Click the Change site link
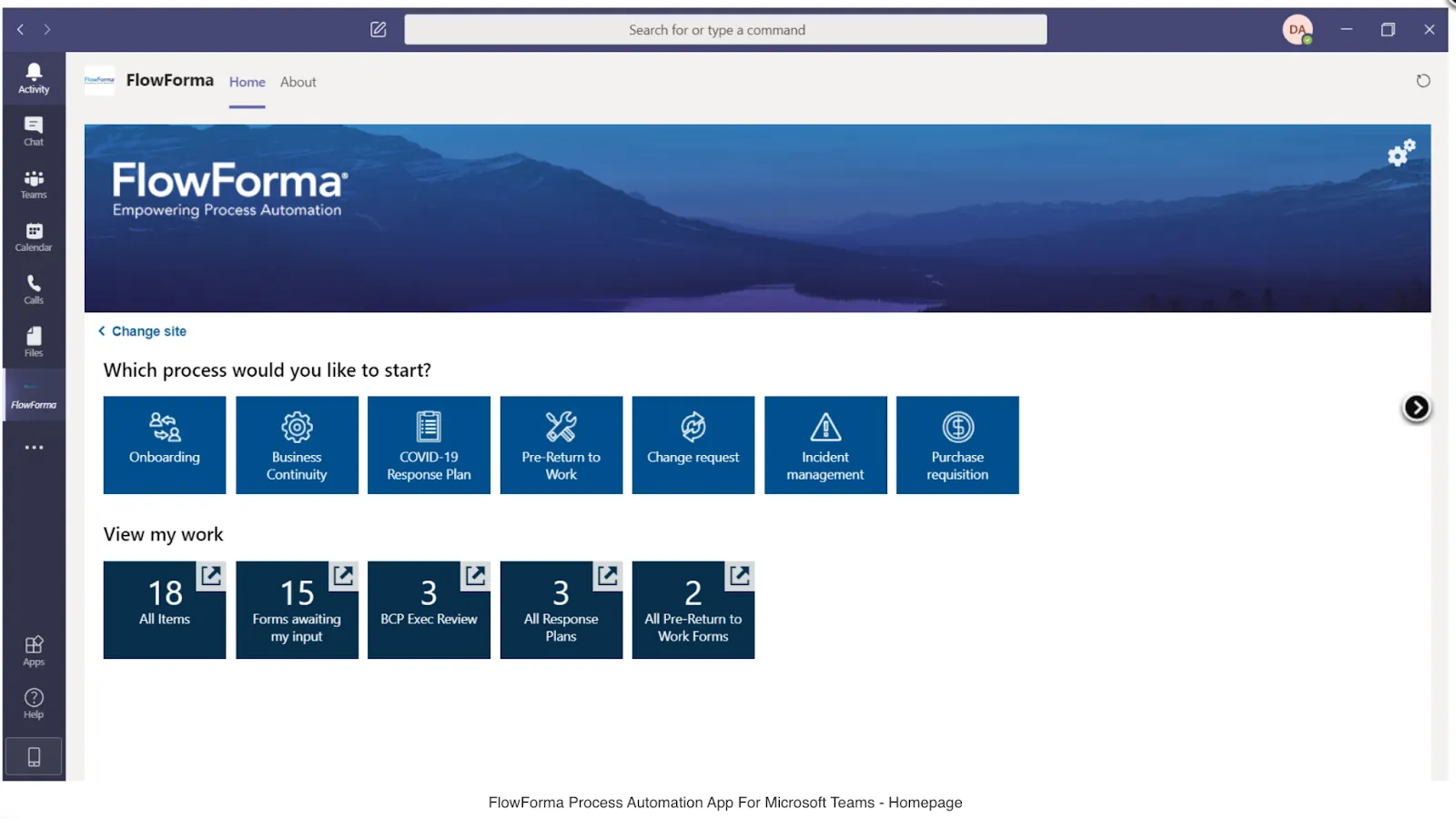Screen dimensions: 1456x819 coord(142,331)
